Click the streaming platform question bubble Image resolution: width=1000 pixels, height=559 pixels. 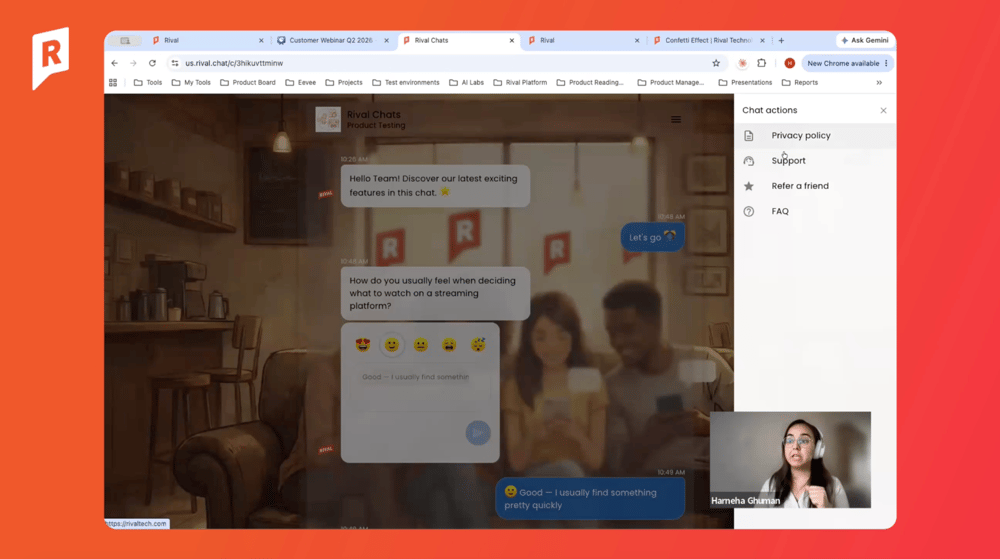435,293
